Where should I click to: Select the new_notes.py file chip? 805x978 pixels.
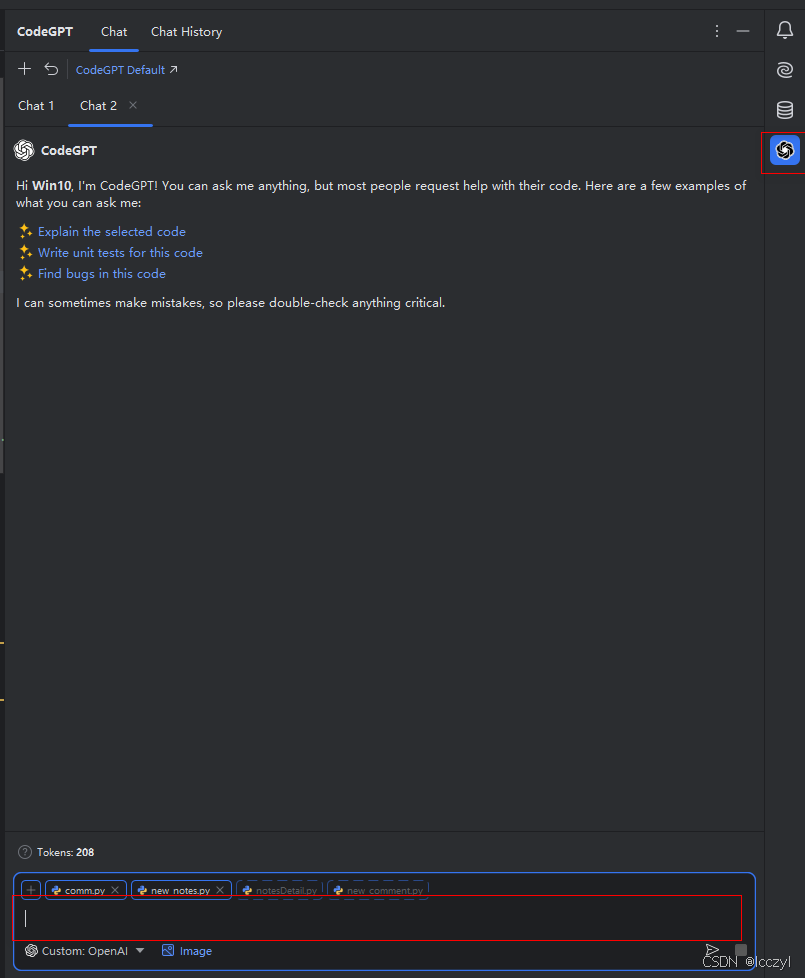(x=180, y=890)
